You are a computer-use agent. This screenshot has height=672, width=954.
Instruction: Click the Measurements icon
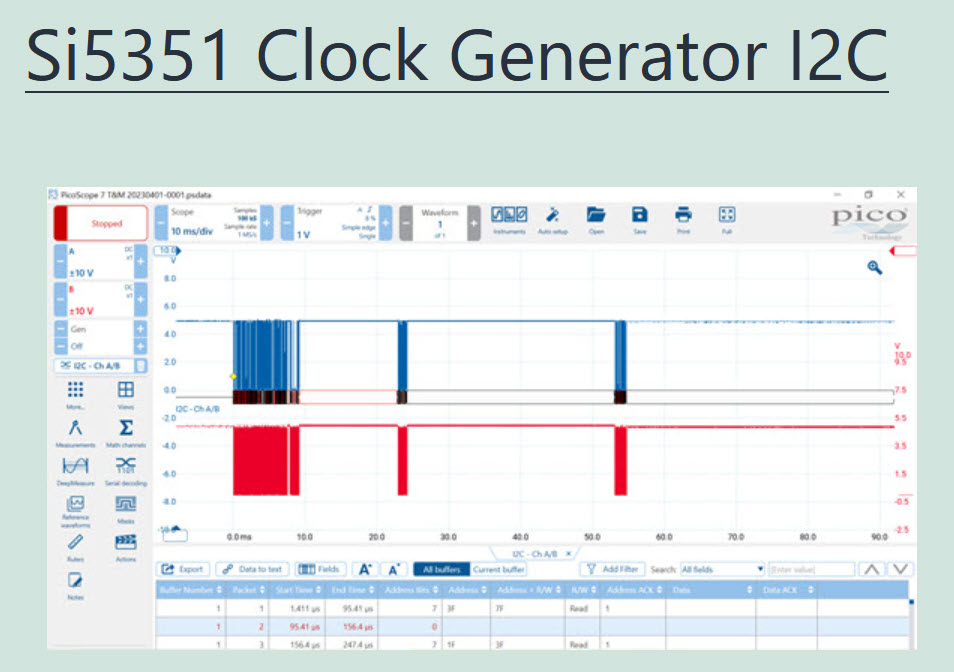click(75, 431)
